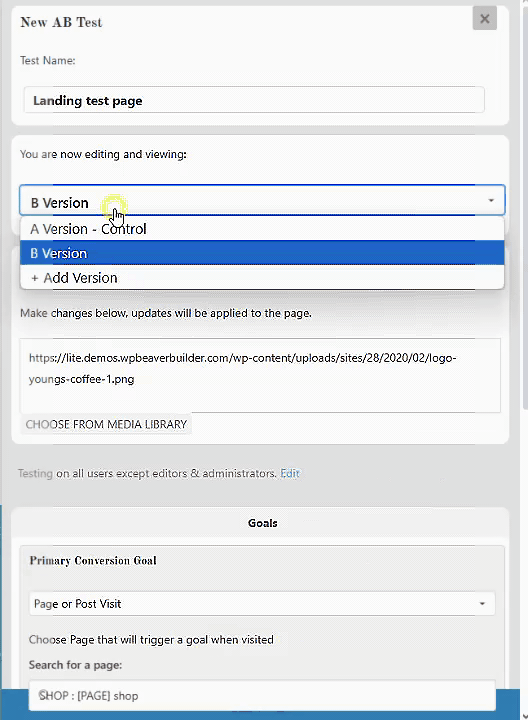The image size is (528, 720).
Task: Click the 'Search for a page' field
Action: (262, 695)
